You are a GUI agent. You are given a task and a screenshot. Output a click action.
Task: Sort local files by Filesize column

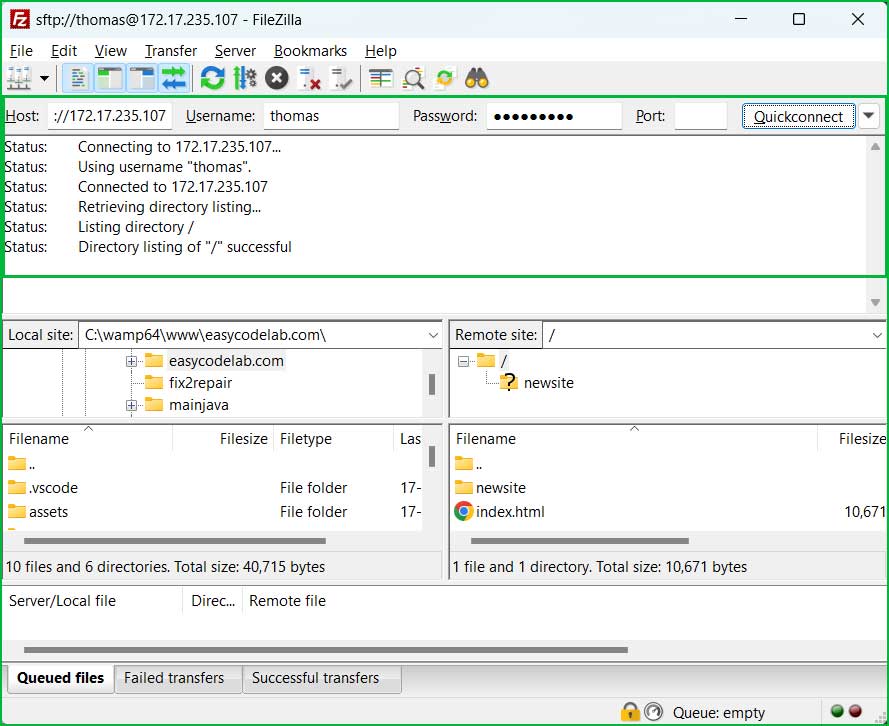223,439
